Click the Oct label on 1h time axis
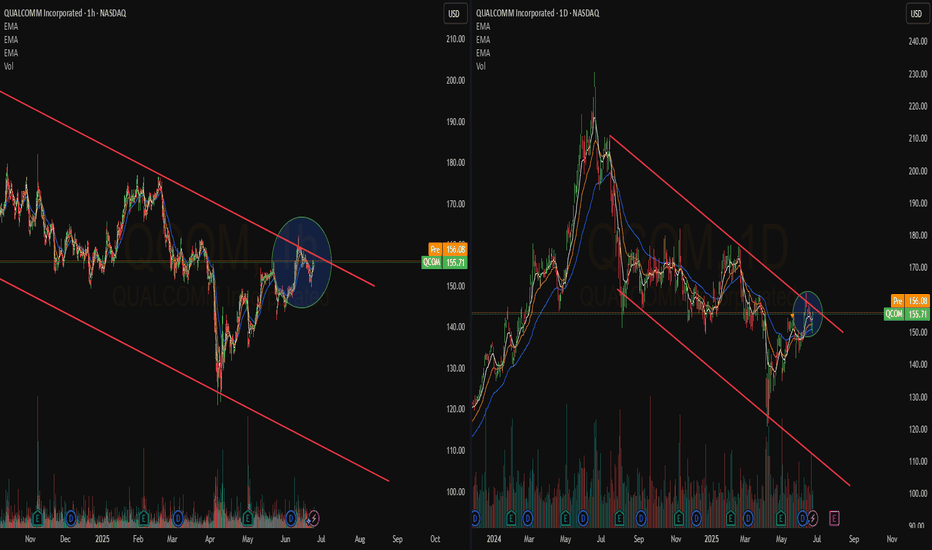Image resolution: width=932 pixels, height=550 pixels. 435,539
